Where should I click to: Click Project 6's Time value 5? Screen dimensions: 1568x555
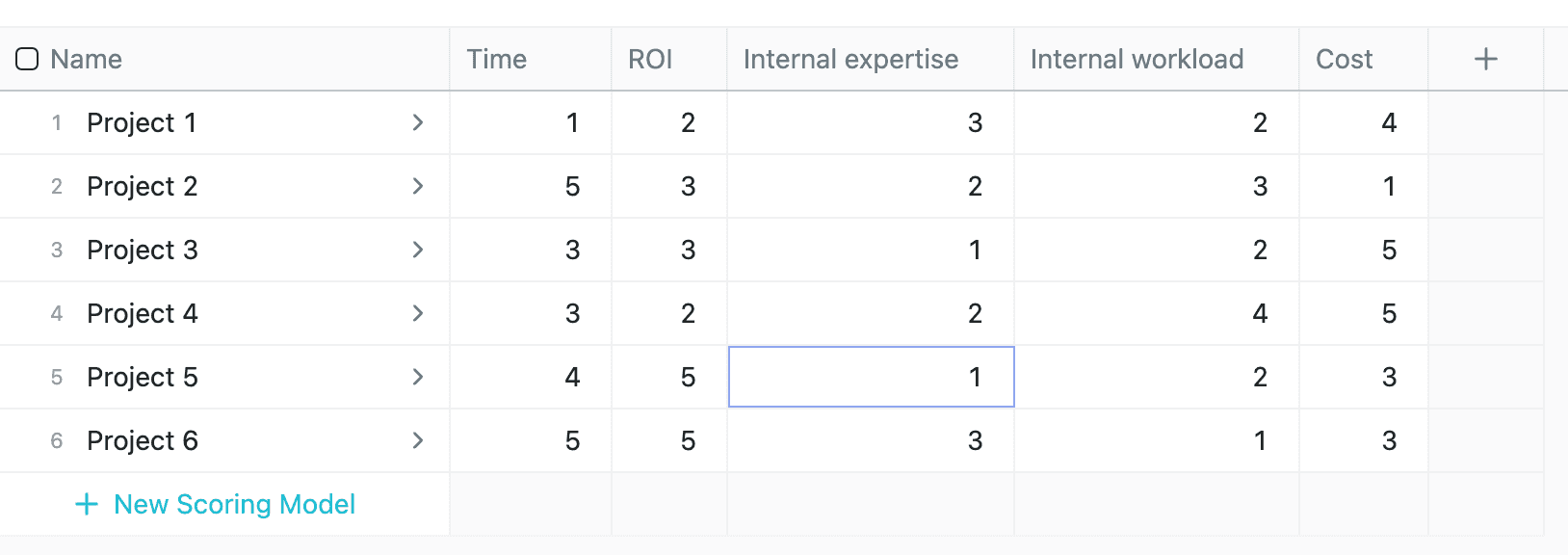pyautogui.click(x=573, y=440)
